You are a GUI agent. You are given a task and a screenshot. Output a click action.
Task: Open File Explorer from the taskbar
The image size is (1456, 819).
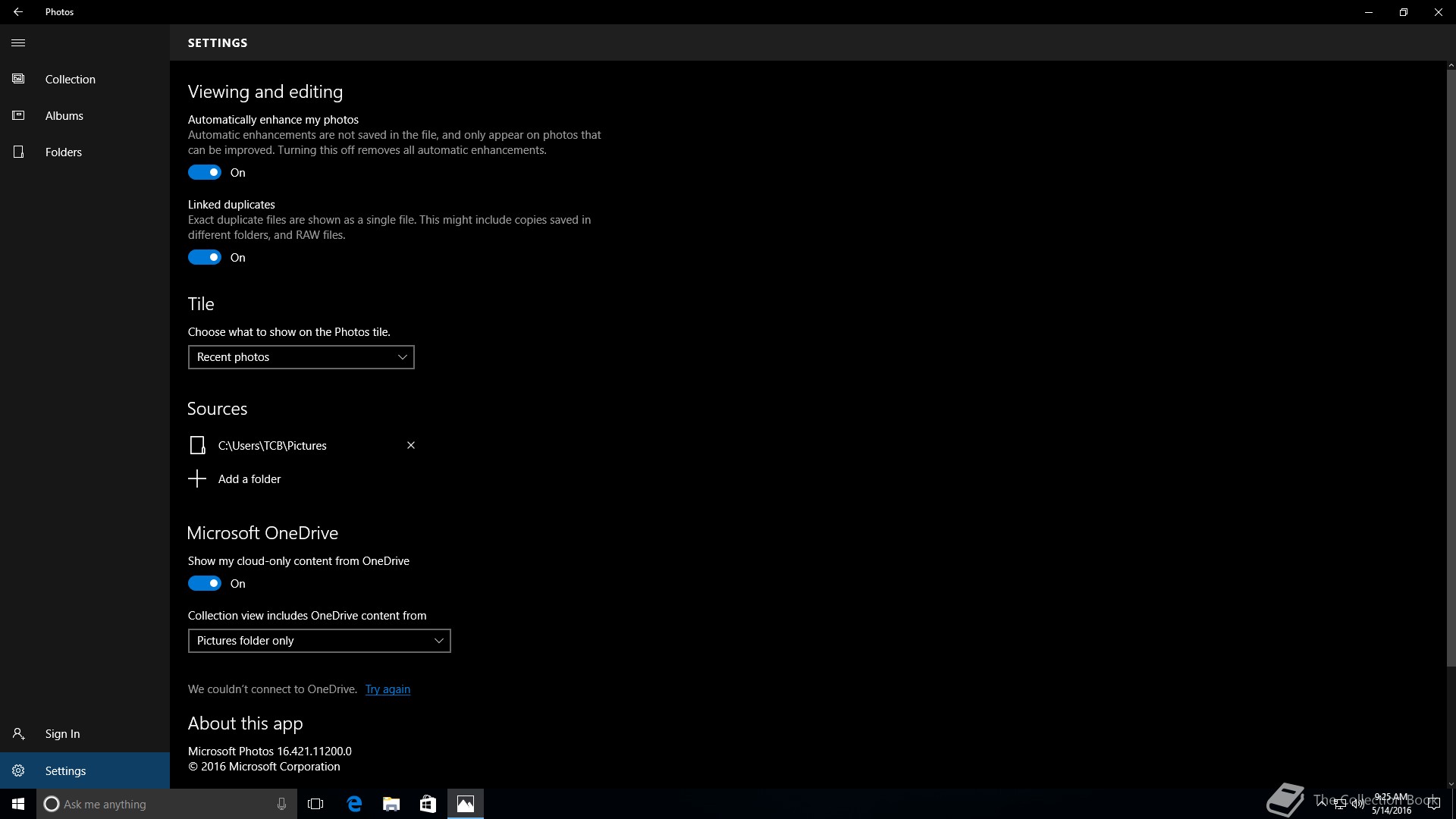click(x=391, y=804)
